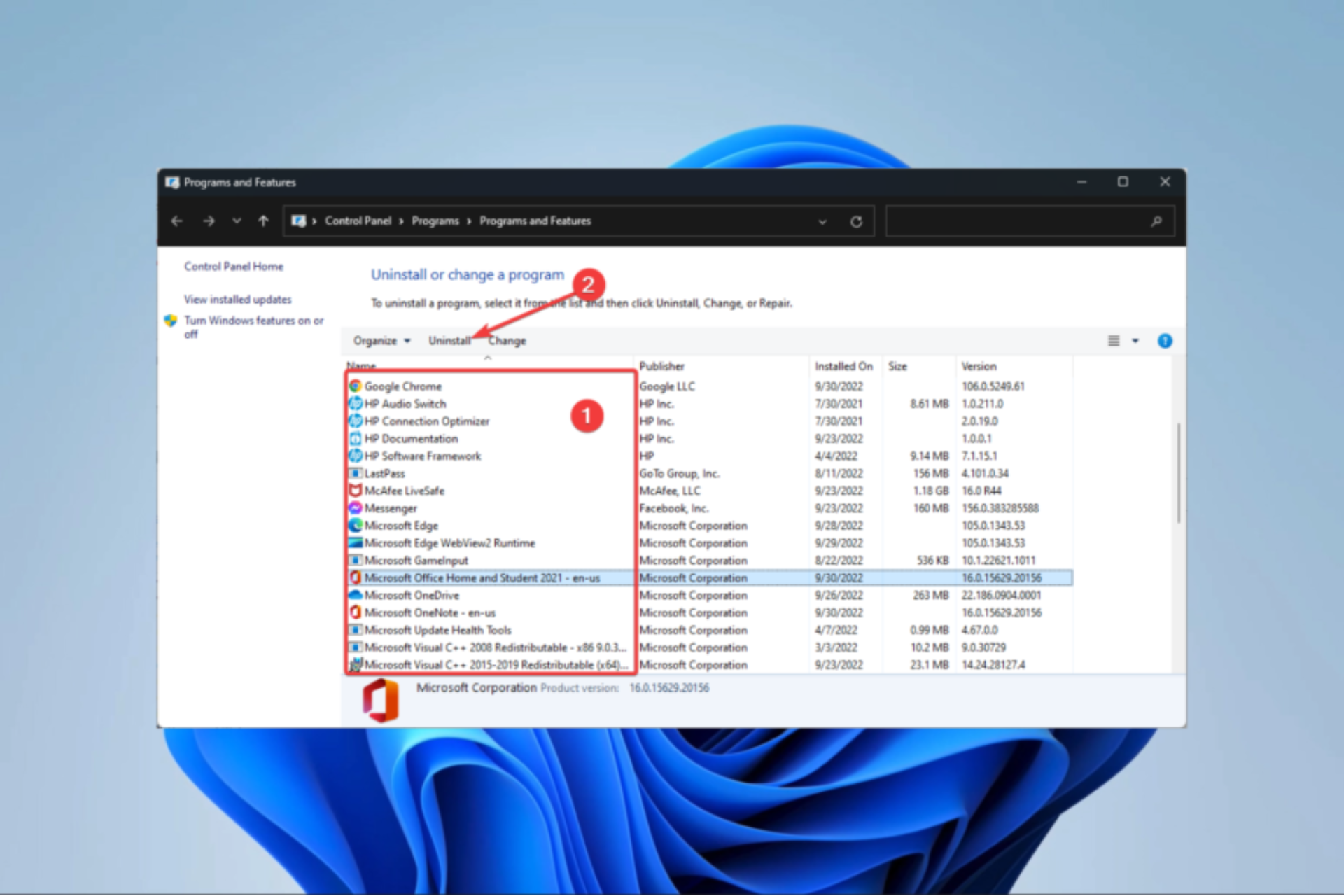Click View installed updates link
1344x896 pixels.
[x=237, y=300]
